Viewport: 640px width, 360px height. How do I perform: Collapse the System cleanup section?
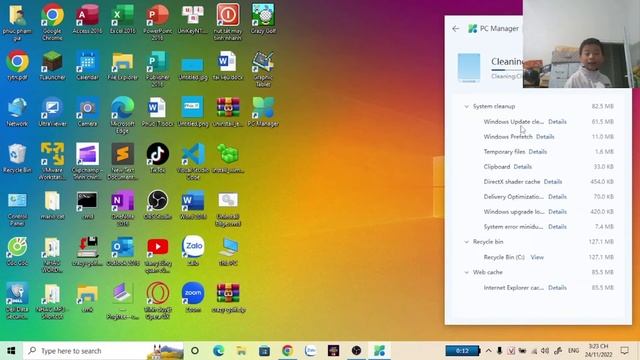(x=467, y=107)
